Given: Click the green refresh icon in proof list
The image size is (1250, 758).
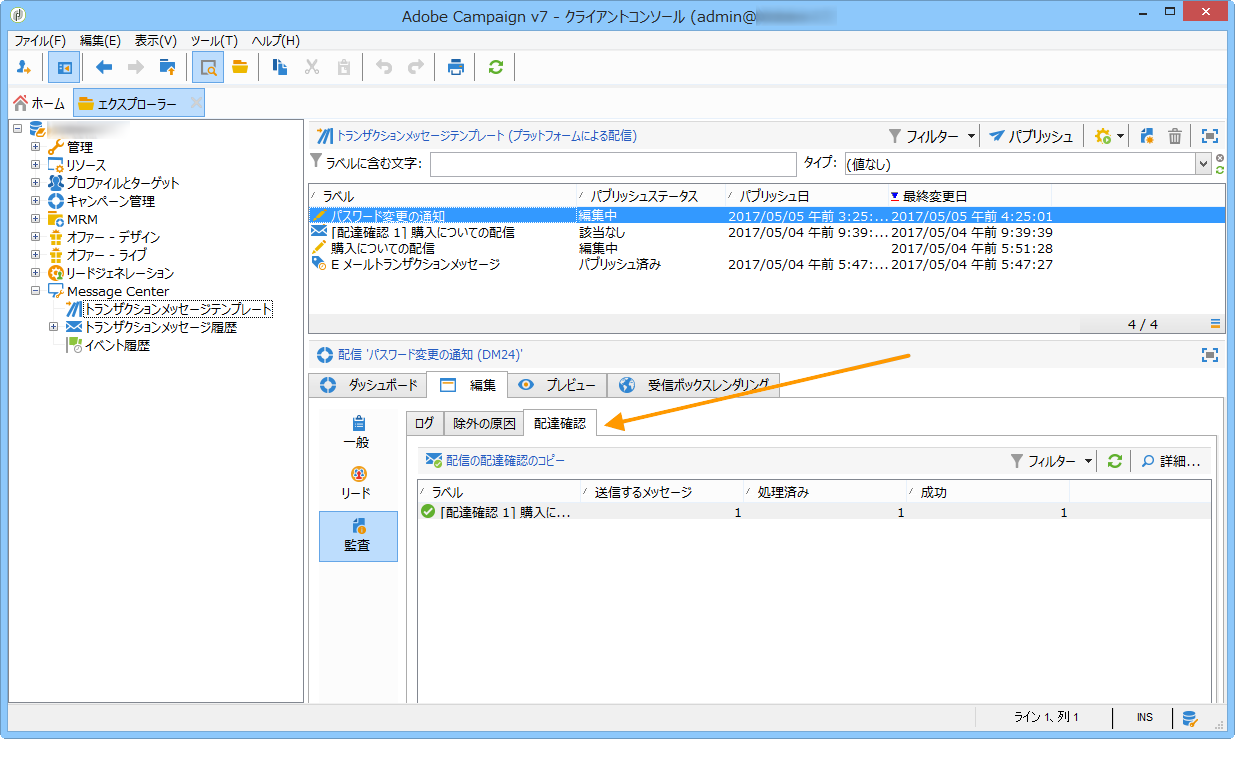Looking at the screenshot, I should 1114,461.
